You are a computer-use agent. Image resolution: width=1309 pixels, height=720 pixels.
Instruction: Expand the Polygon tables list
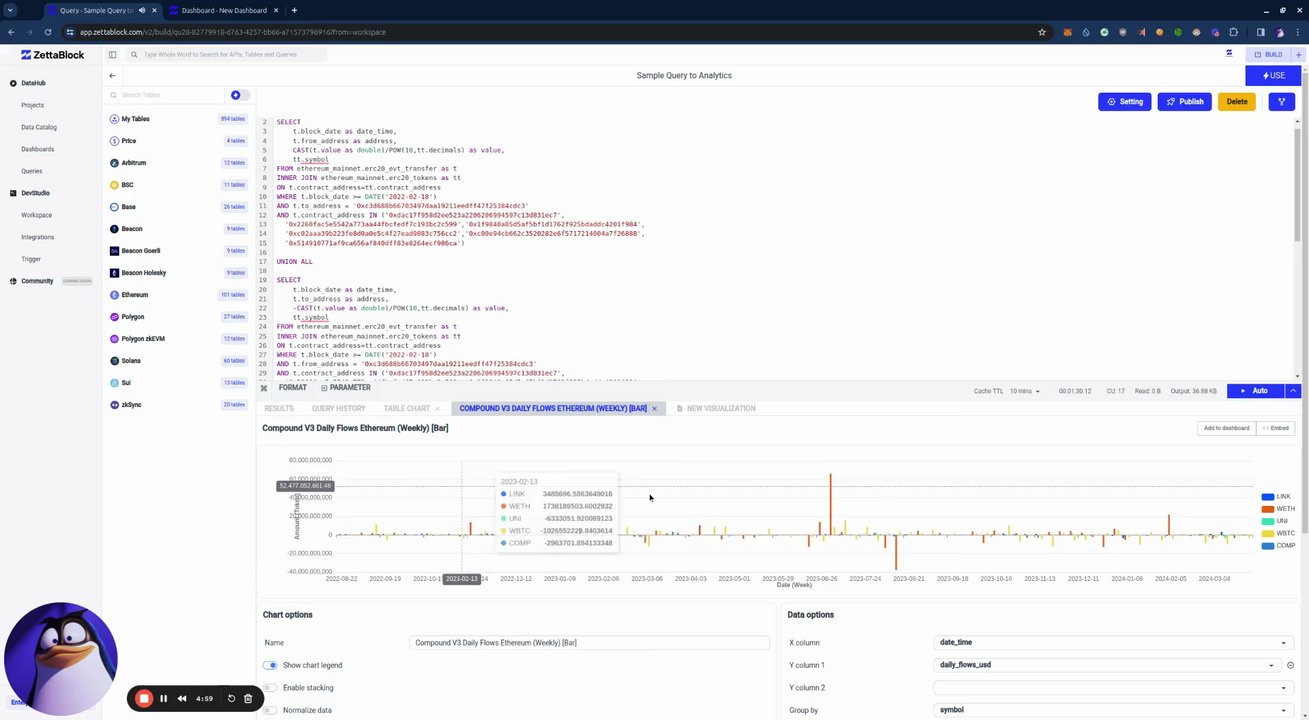click(178, 317)
